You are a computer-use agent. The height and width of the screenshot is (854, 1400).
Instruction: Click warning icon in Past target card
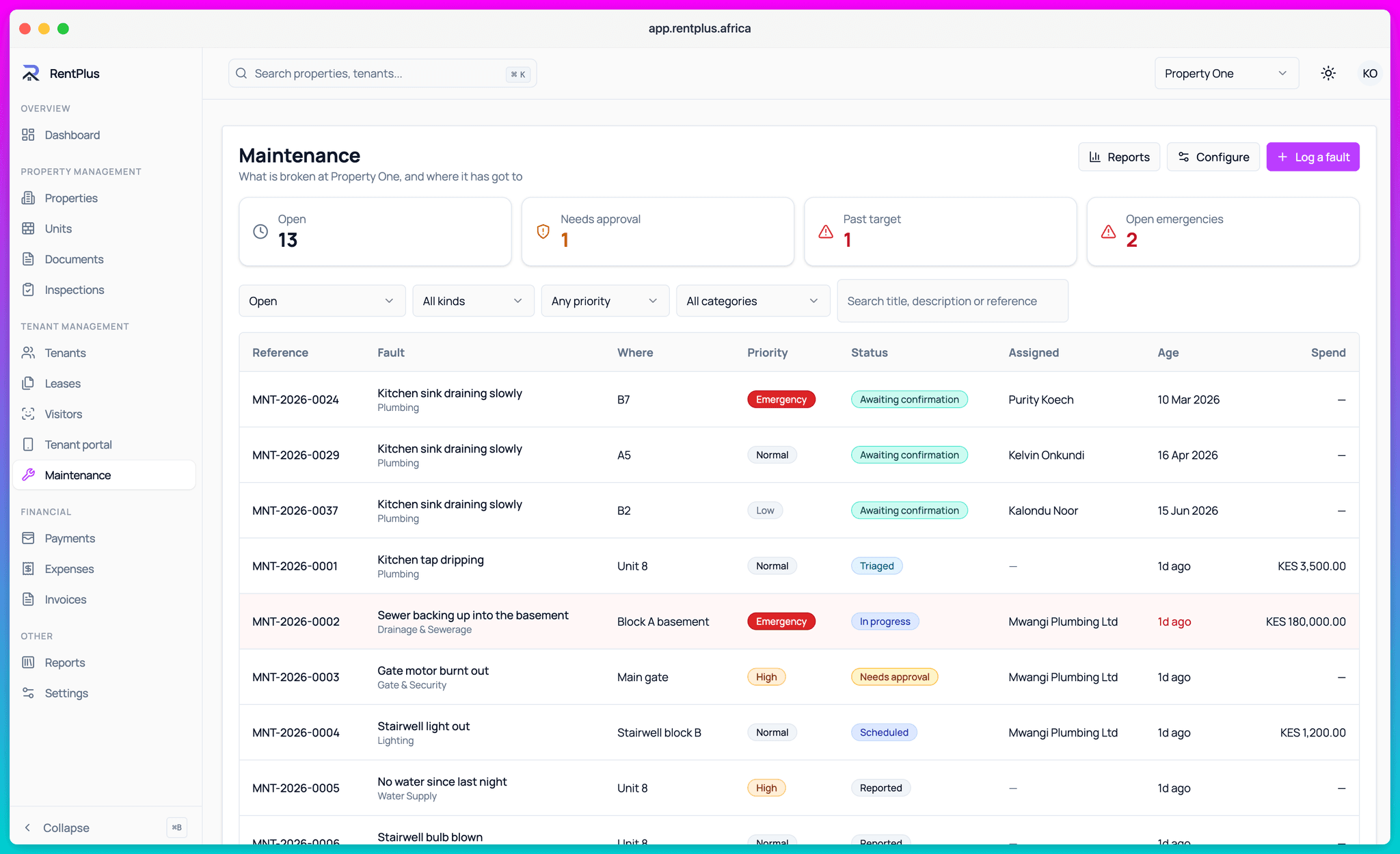pos(826,232)
